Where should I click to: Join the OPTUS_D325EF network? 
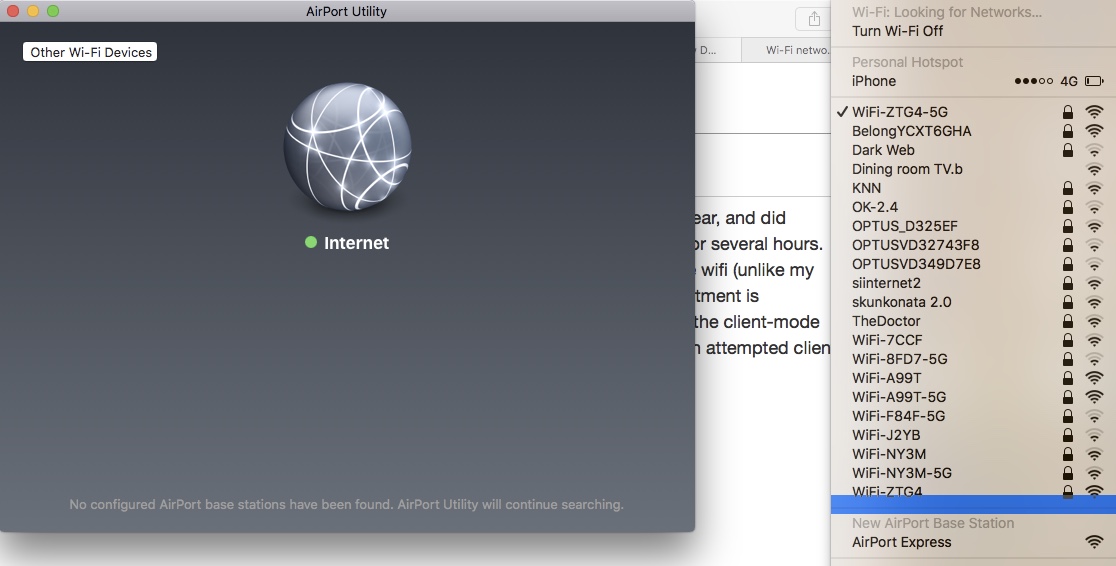pyautogui.click(x=974, y=226)
